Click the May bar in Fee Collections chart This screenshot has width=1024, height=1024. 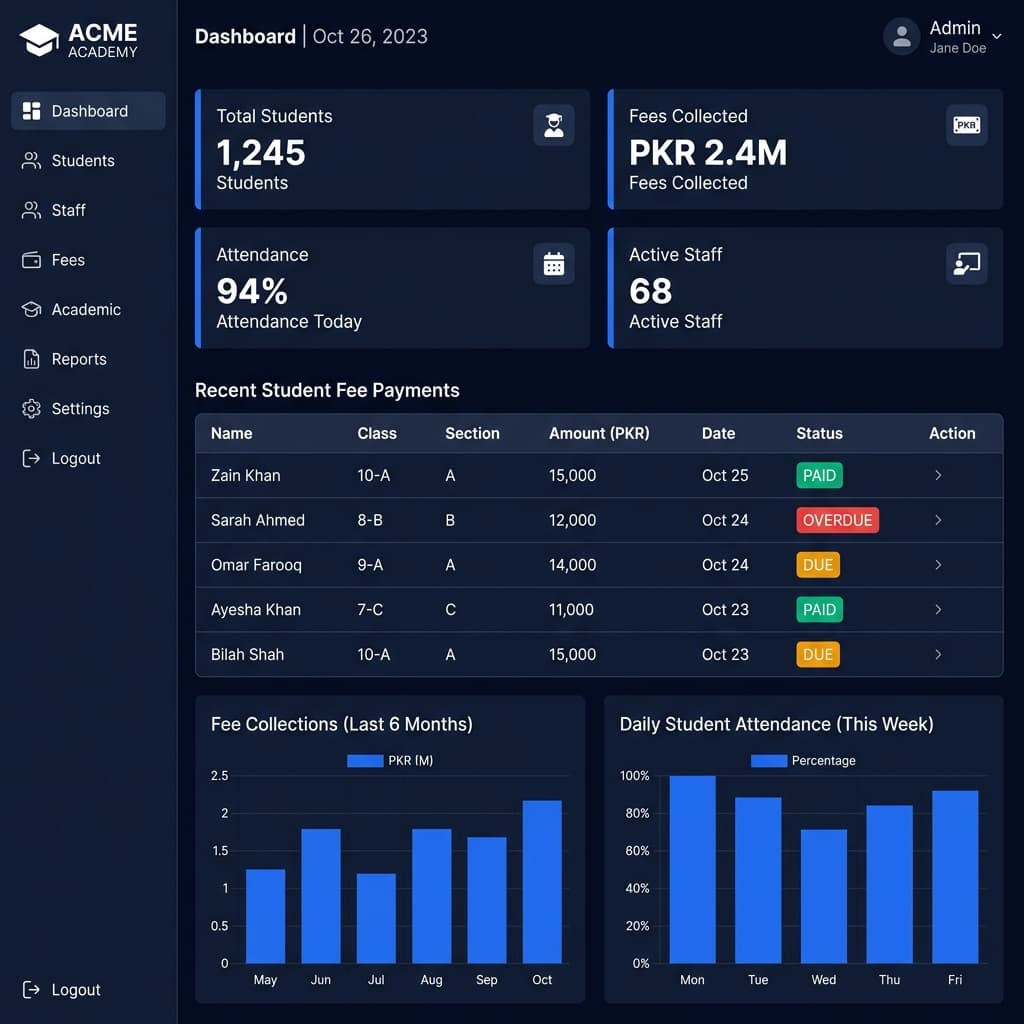tap(265, 916)
